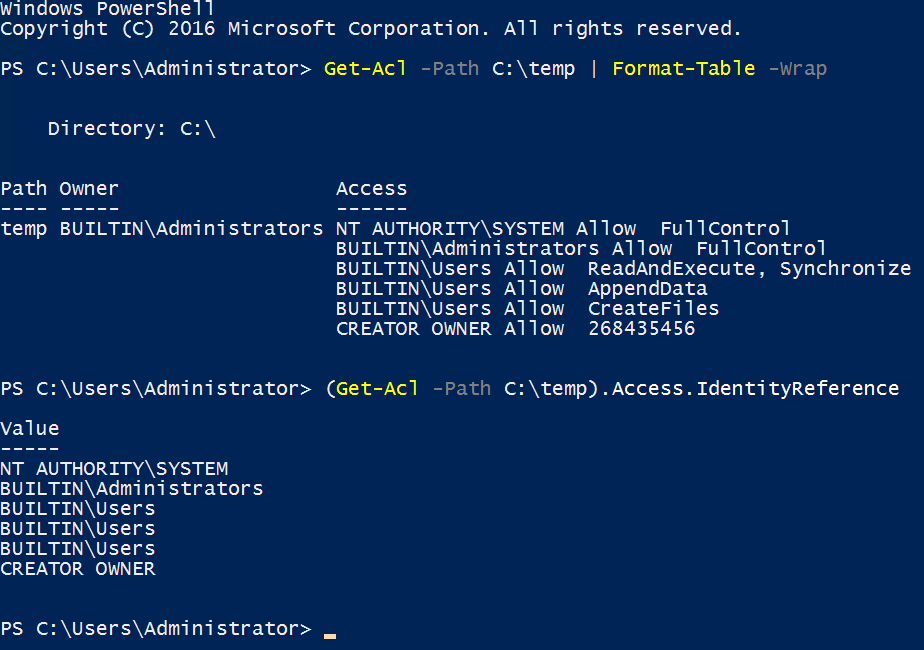Image resolution: width=924 pixels, height=650 pixels.
Task: Click the 268435456 access rights value
Action: point(641,328)
